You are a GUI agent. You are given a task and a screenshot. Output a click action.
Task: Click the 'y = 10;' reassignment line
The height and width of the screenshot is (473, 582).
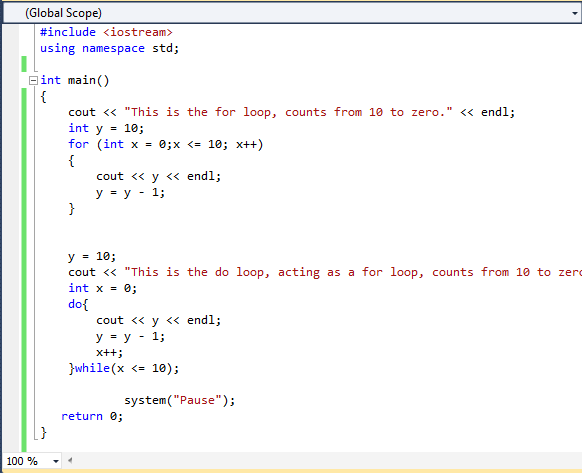[x=92, y=257]
